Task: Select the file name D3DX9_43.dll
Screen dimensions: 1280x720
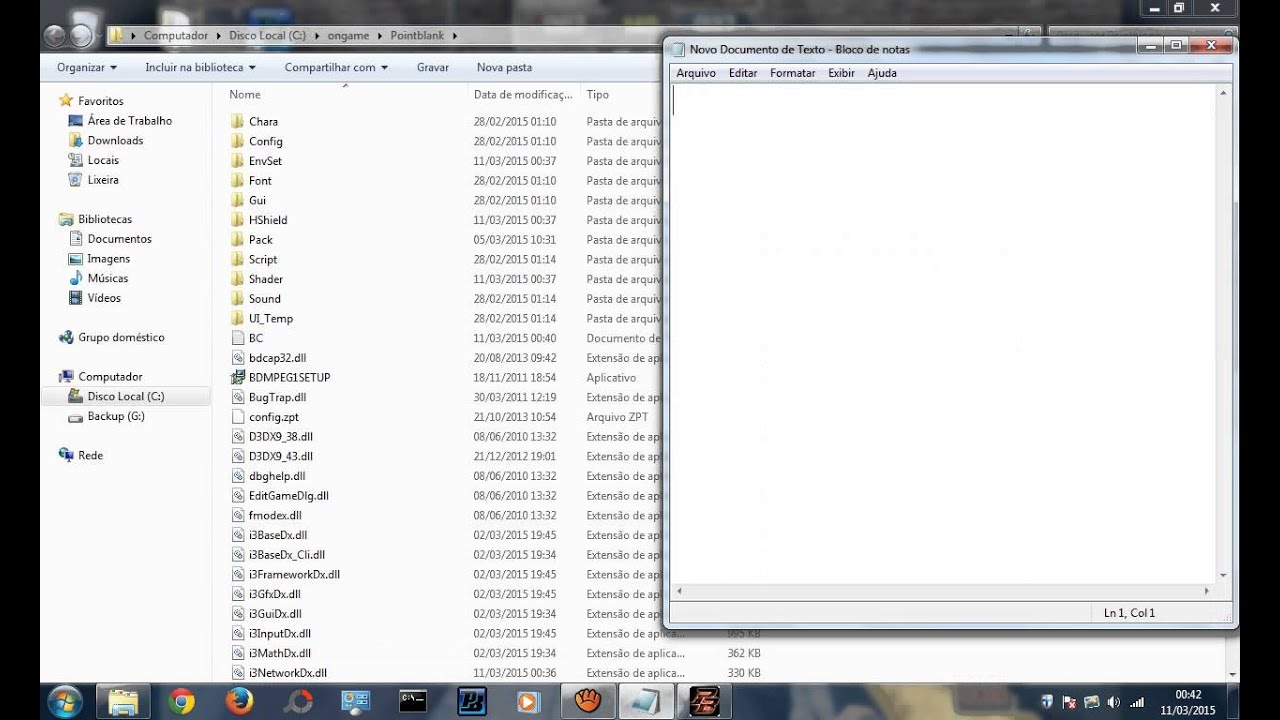Action: [x=281, y=456]
